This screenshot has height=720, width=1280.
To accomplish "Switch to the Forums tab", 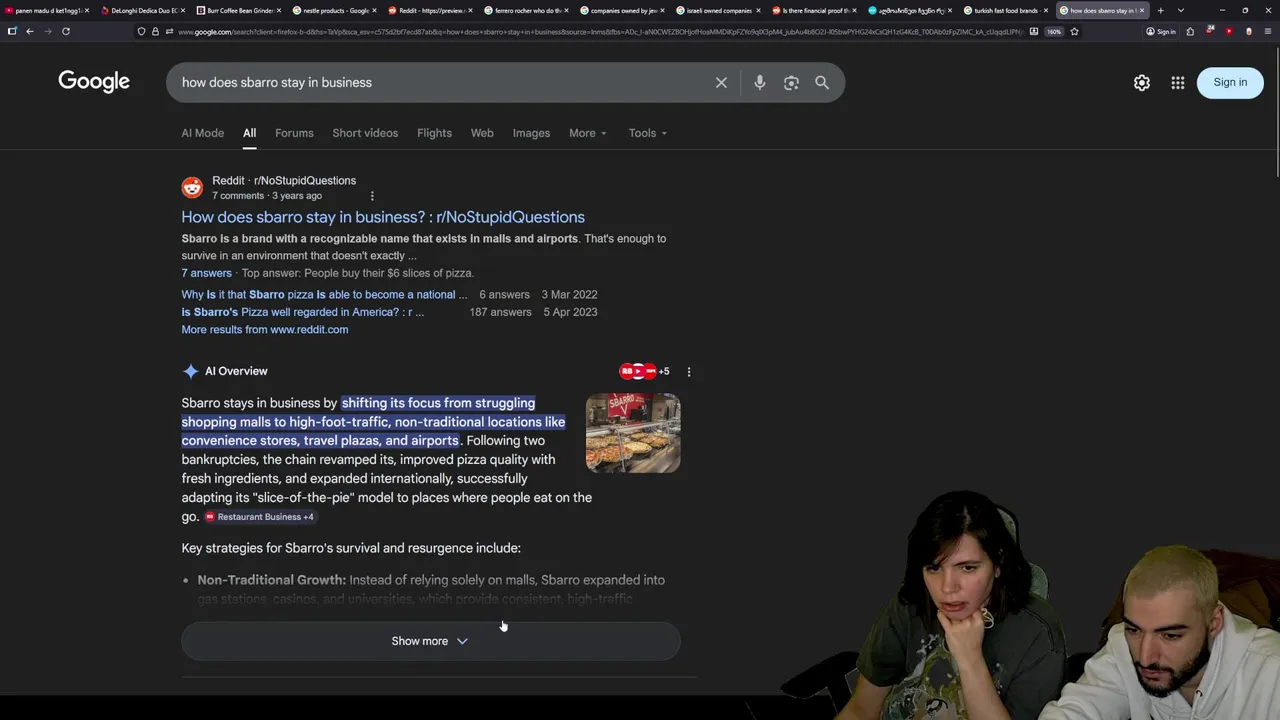I will click(294, 133).
